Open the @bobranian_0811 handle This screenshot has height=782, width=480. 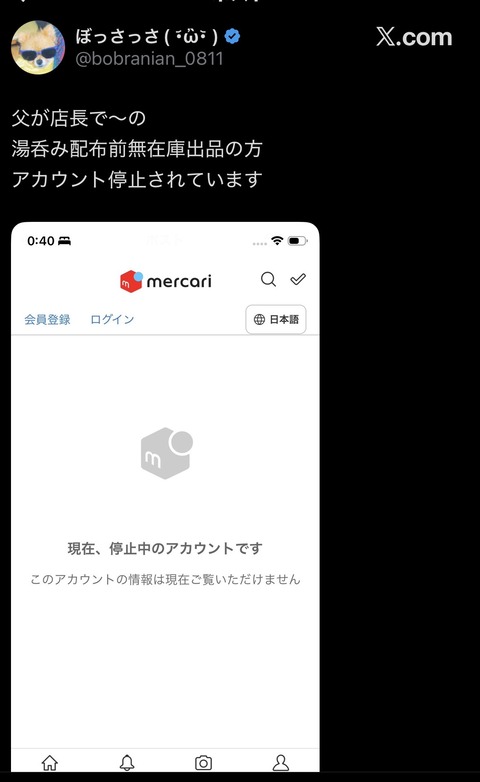149,59
